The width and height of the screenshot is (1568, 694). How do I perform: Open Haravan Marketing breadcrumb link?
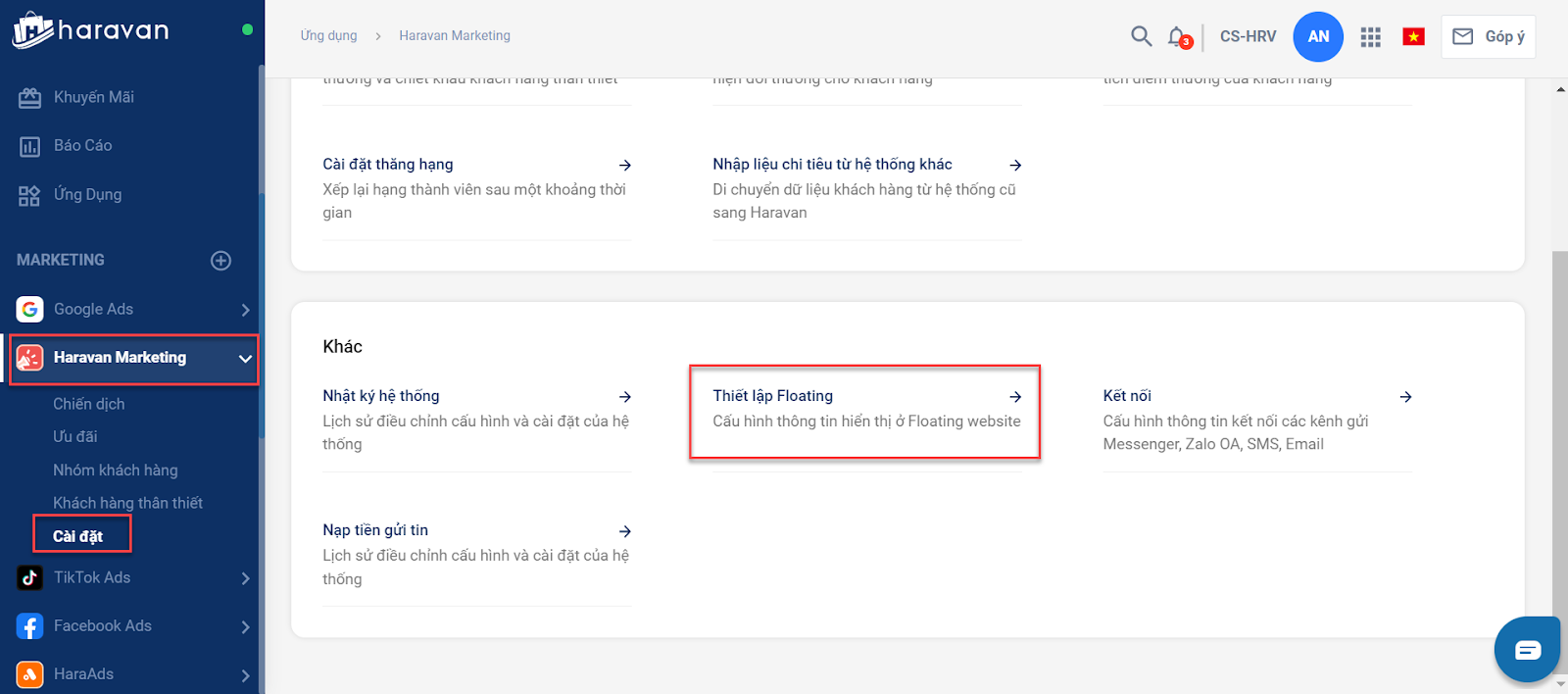pyautogui.click(x=455, y=35)
